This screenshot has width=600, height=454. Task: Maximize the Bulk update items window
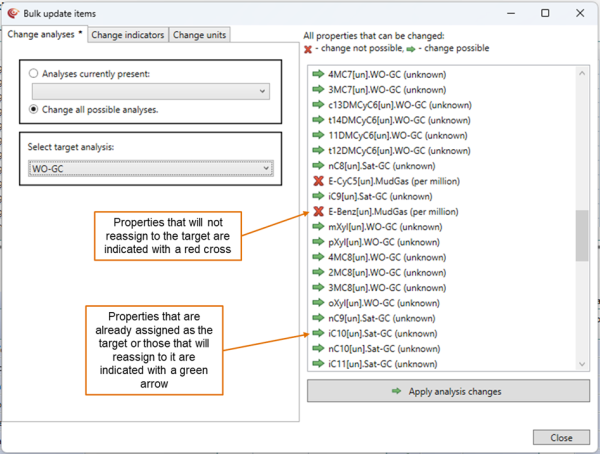point(545,14)
